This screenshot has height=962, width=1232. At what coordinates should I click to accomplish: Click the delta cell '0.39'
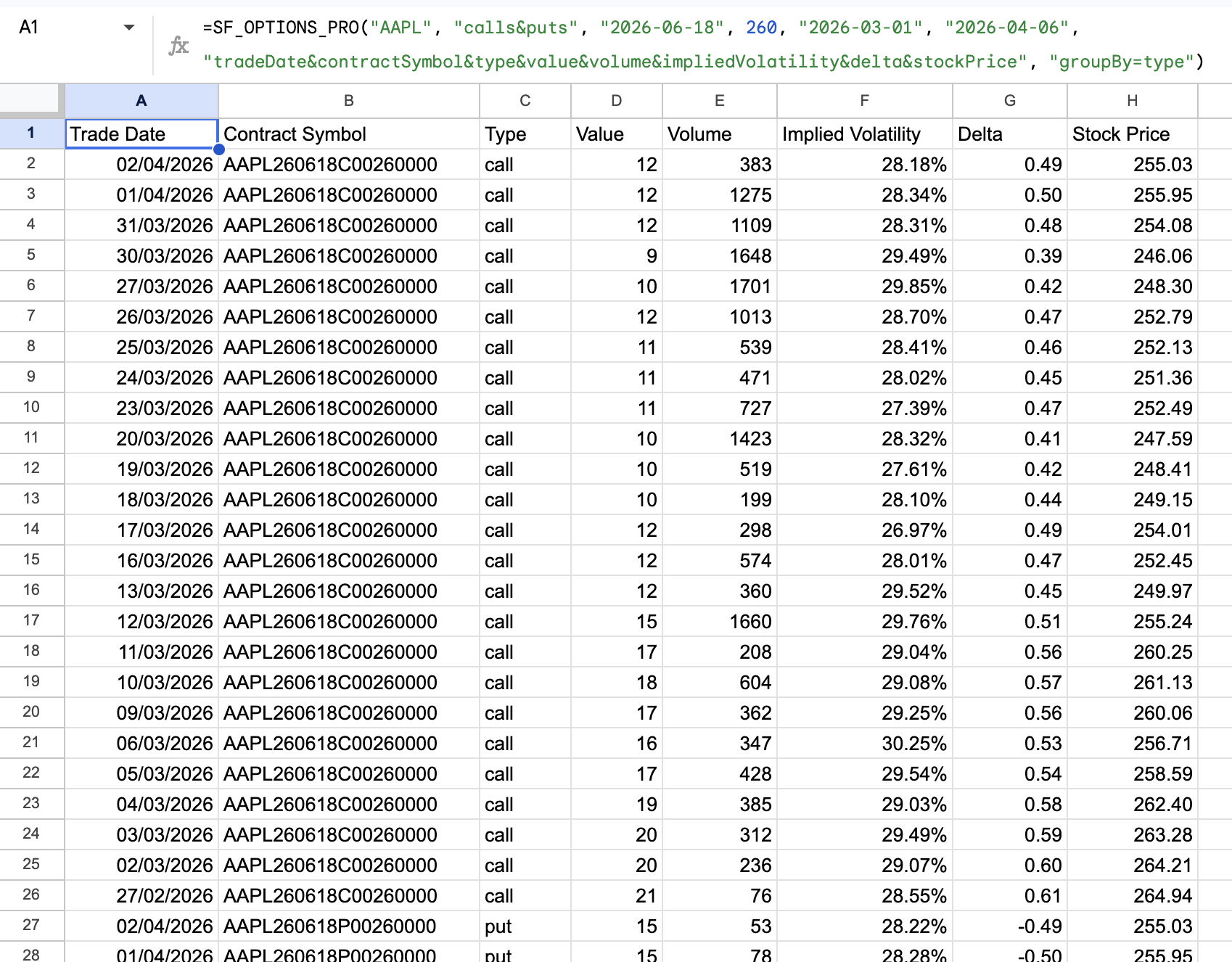coord(1010,256)
